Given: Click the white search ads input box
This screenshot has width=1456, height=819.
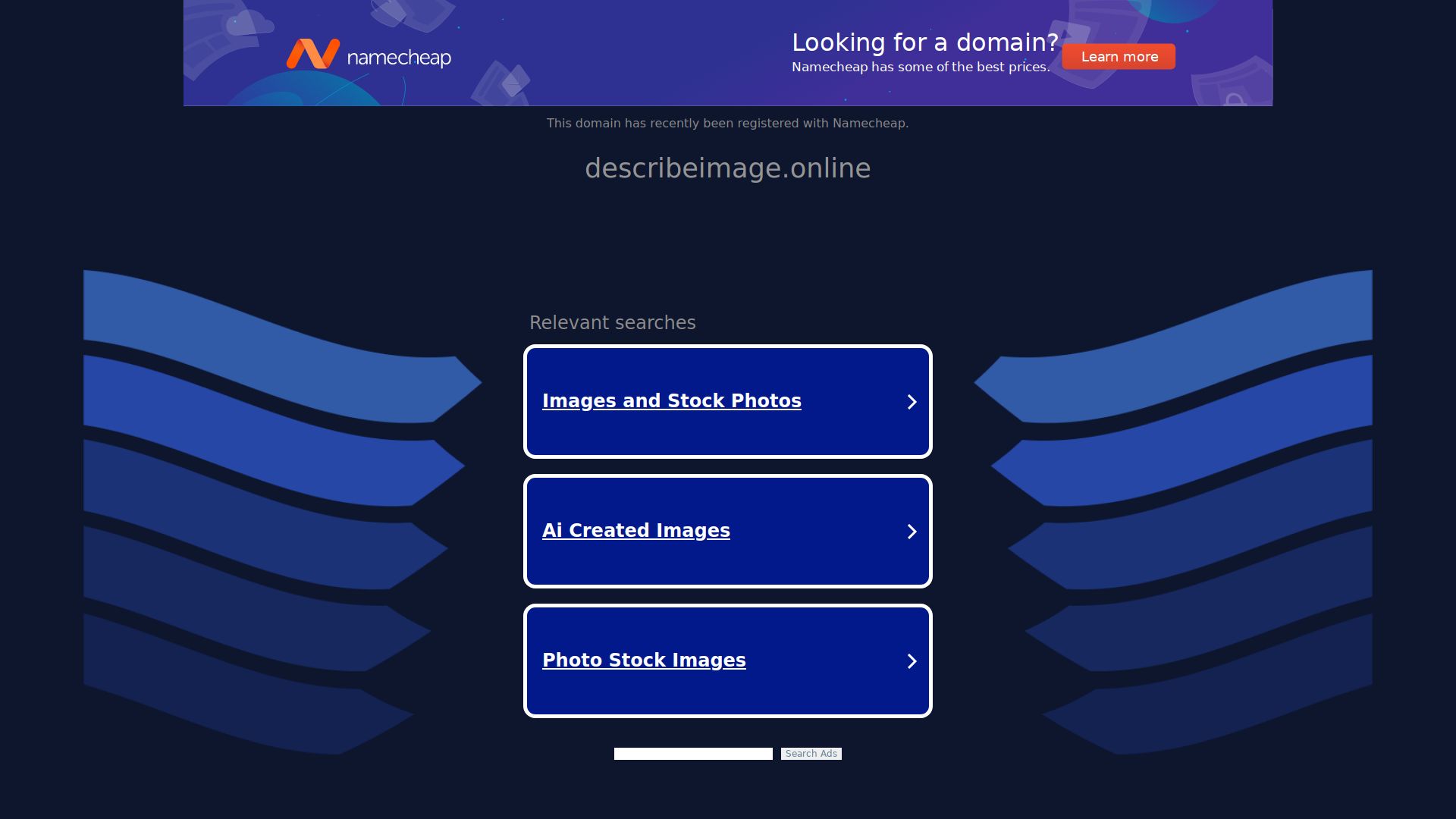Looking at the screenshot, I should coord(692,753).
